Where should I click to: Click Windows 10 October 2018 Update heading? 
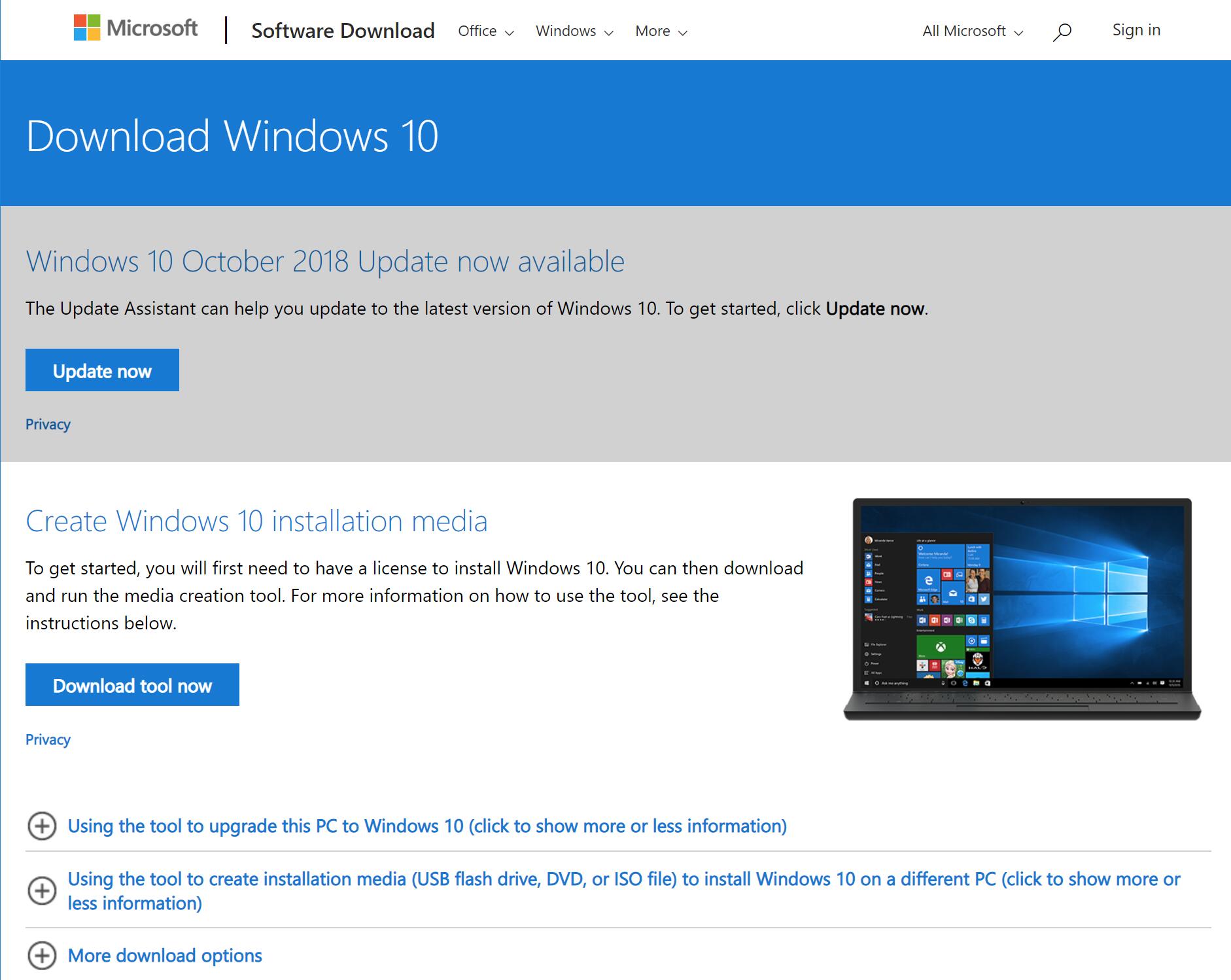tap(325, 262)
